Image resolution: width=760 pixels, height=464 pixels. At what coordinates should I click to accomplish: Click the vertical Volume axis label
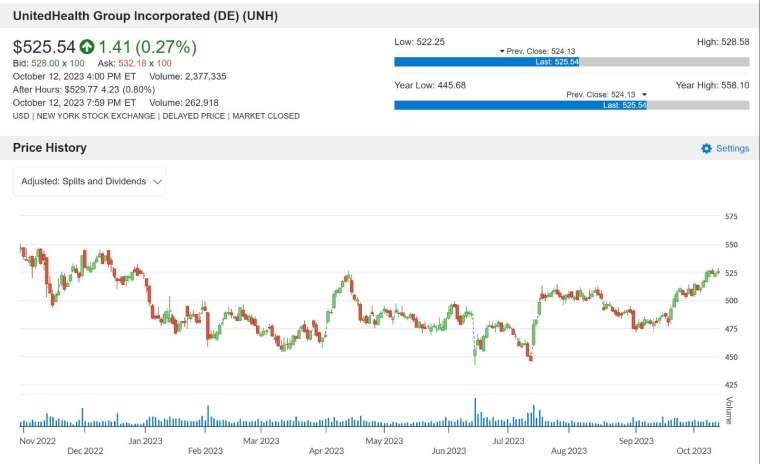729,410
